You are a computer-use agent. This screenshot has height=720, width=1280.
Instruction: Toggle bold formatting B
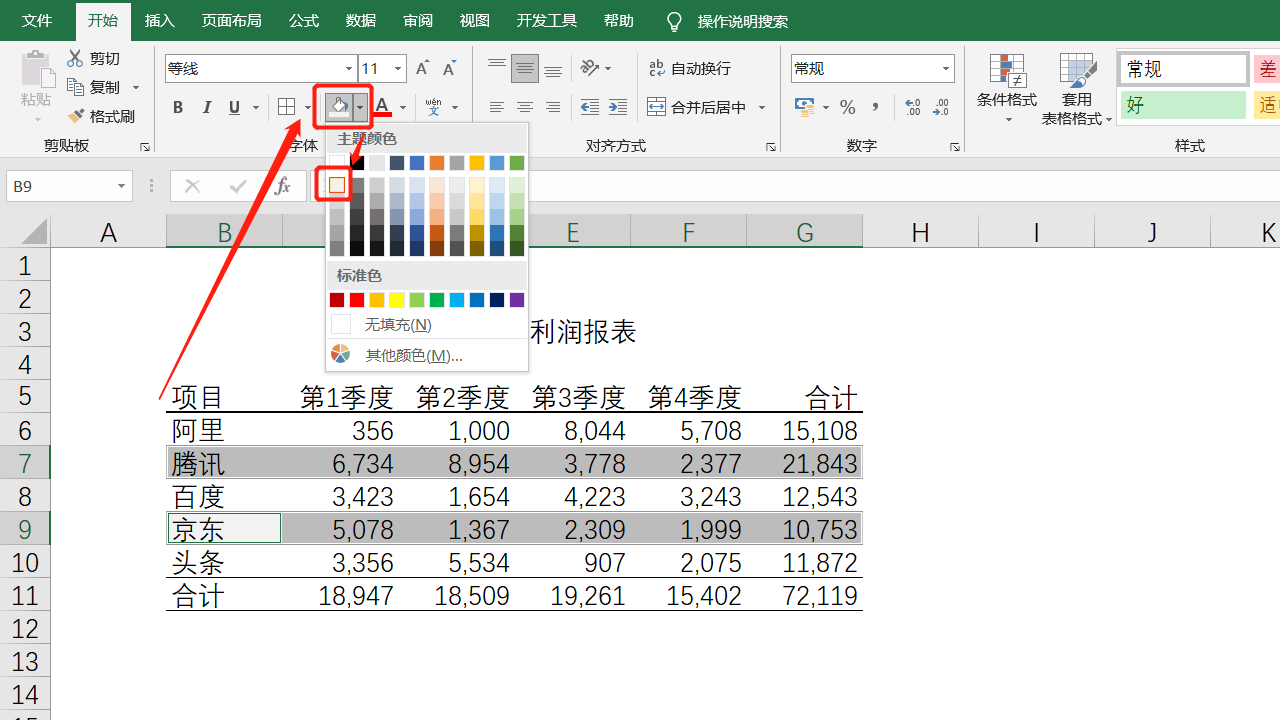(x=178, y=107)
